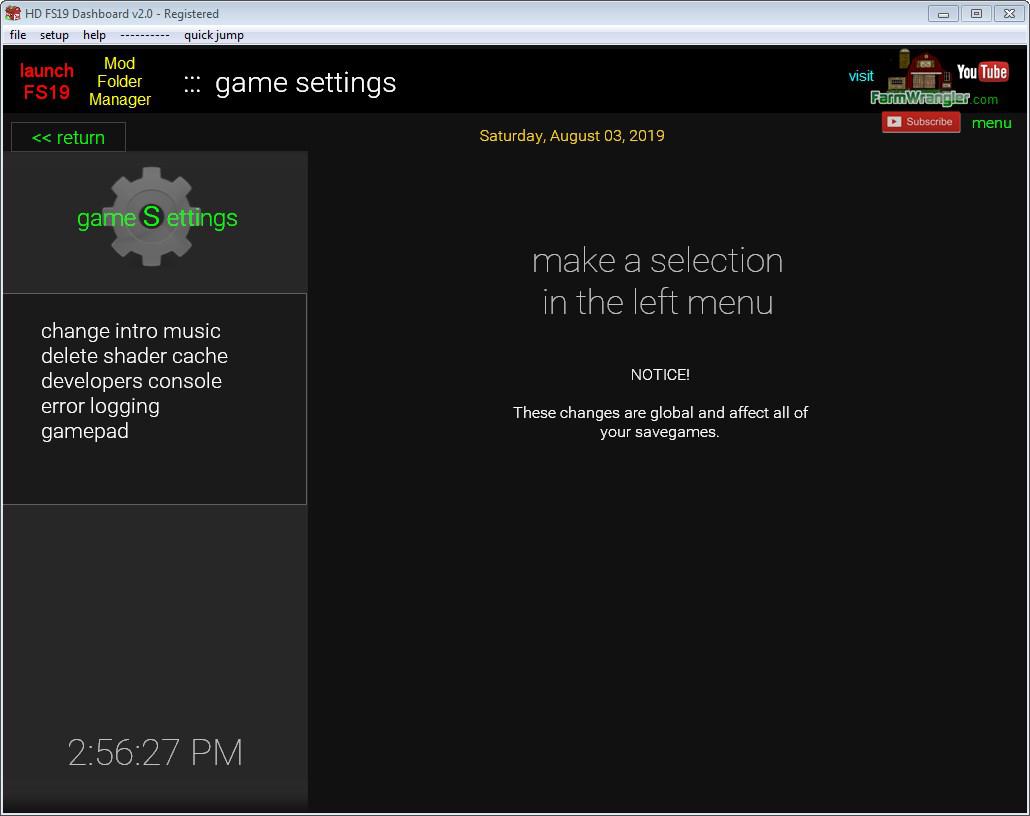
Task: Maximize the Dashboard window
Action: point(976,13)
